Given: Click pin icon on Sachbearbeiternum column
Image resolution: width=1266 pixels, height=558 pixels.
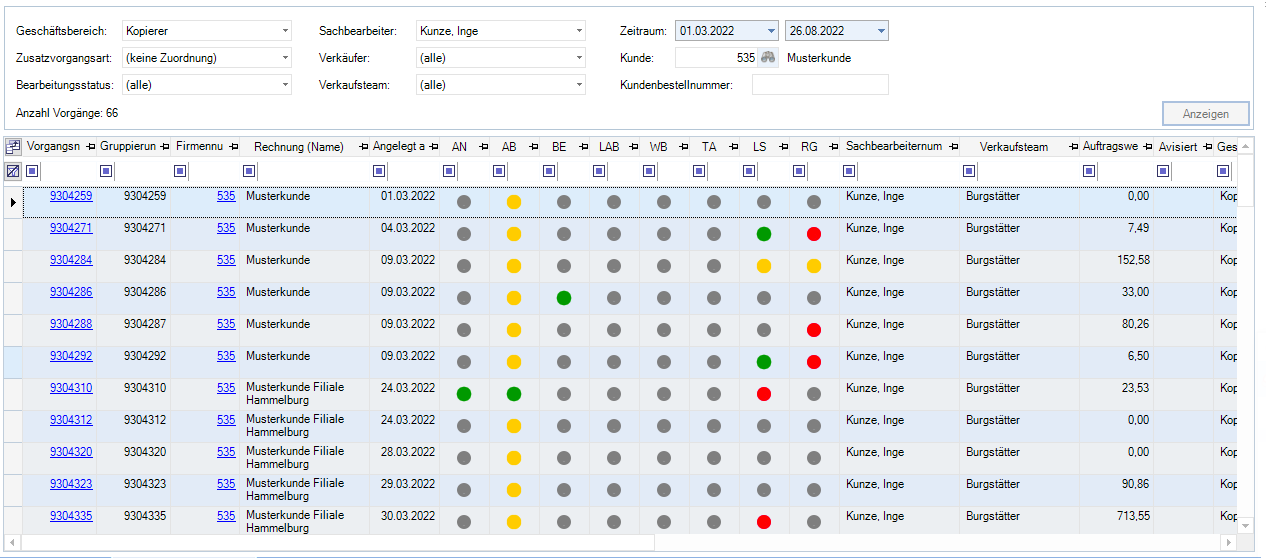Looking at the screenshot, I should pos(952,147).
